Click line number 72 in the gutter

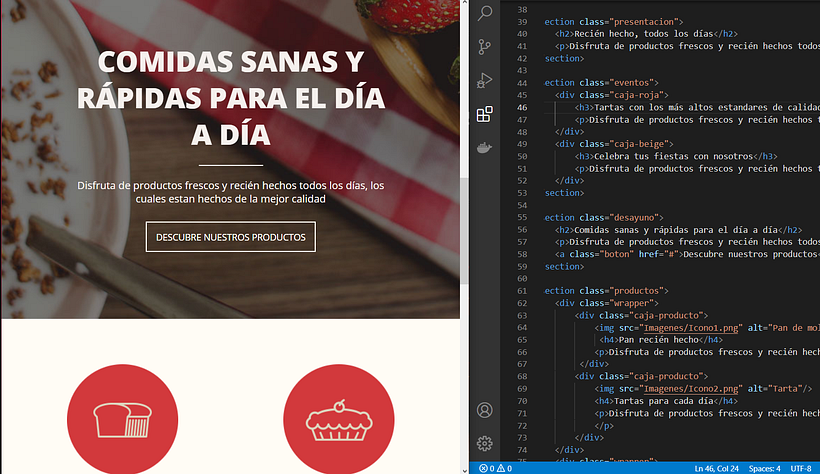[522, 425]
